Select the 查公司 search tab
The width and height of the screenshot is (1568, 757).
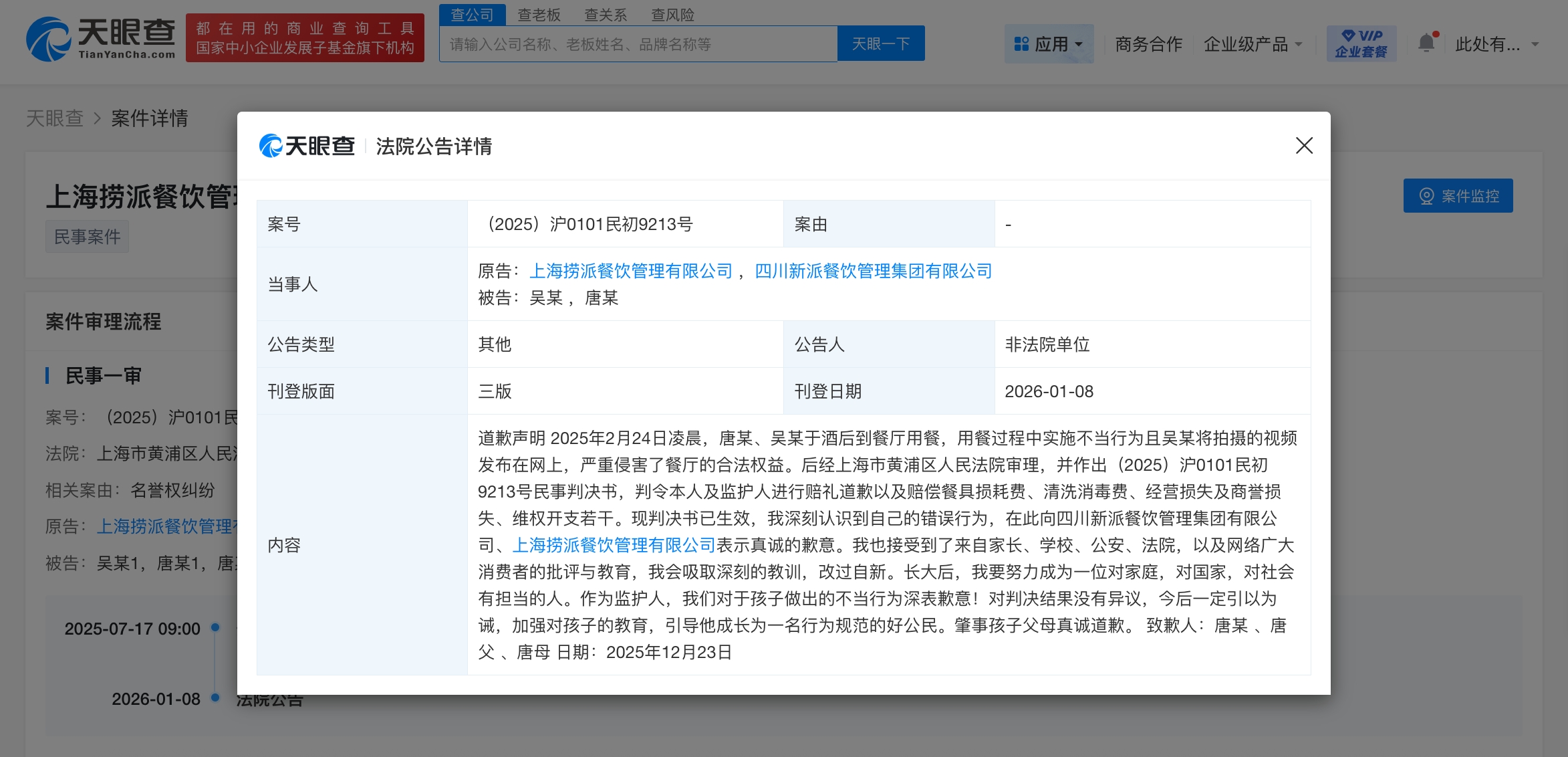click(472, 15)
